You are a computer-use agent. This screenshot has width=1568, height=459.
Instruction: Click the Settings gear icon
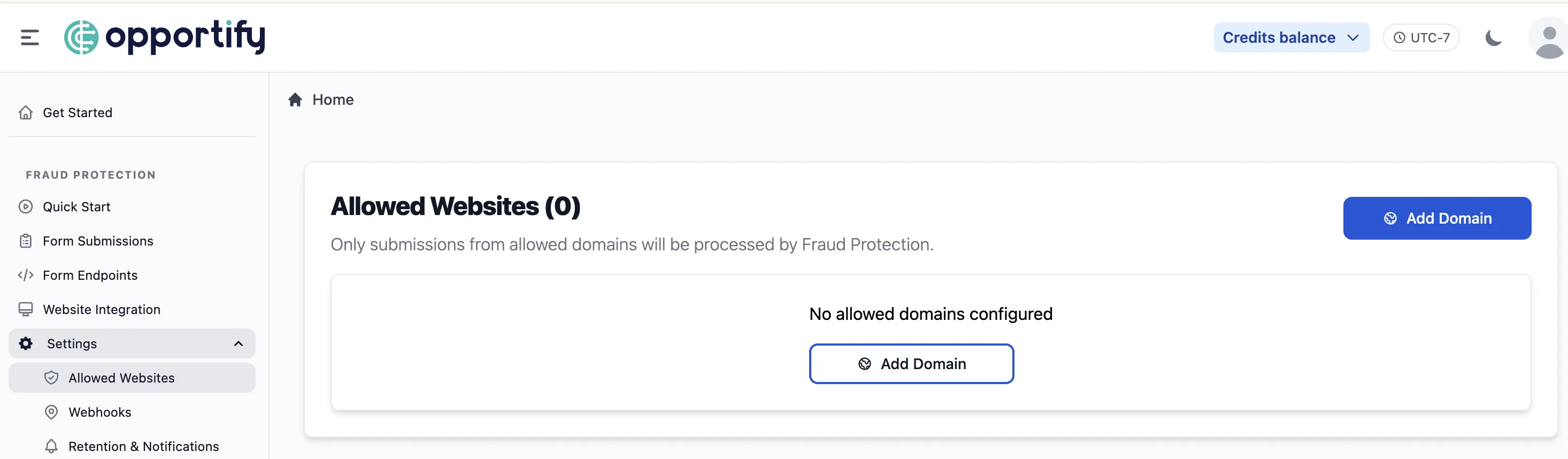[26, 344]
